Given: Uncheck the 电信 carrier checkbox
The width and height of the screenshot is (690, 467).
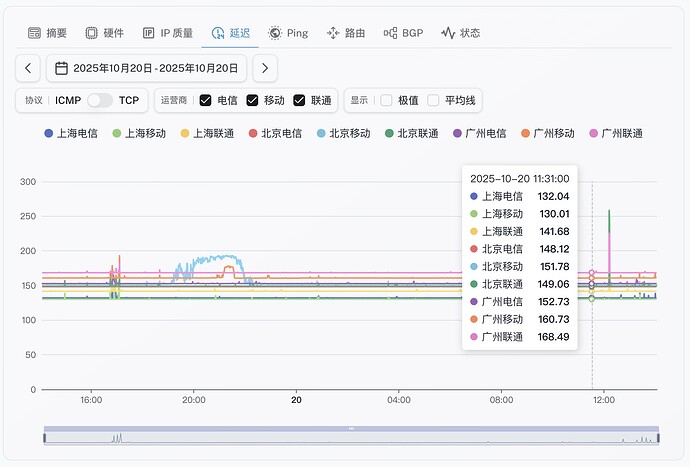Looking at the screenshot, I should click(205, 100).
